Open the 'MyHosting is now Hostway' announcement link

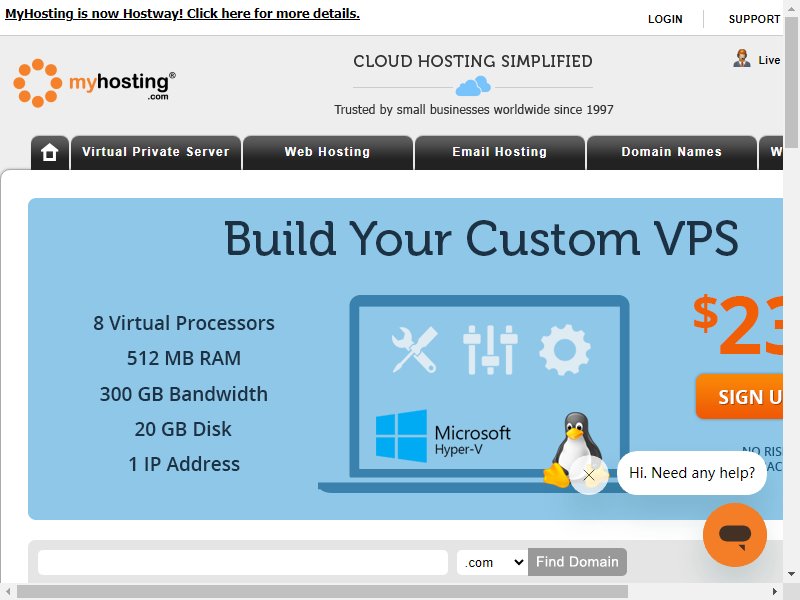[182, 14]
